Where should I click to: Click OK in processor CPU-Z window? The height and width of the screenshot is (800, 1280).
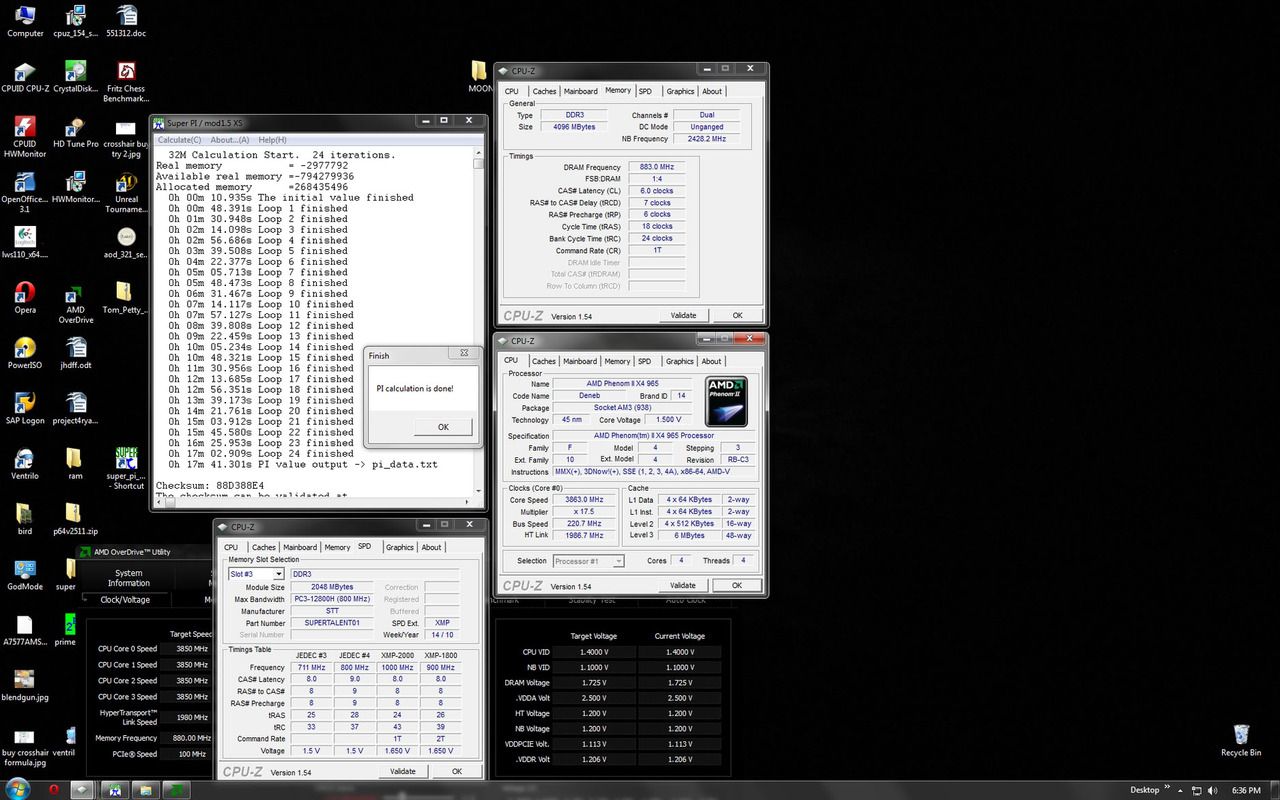[737, 585]
